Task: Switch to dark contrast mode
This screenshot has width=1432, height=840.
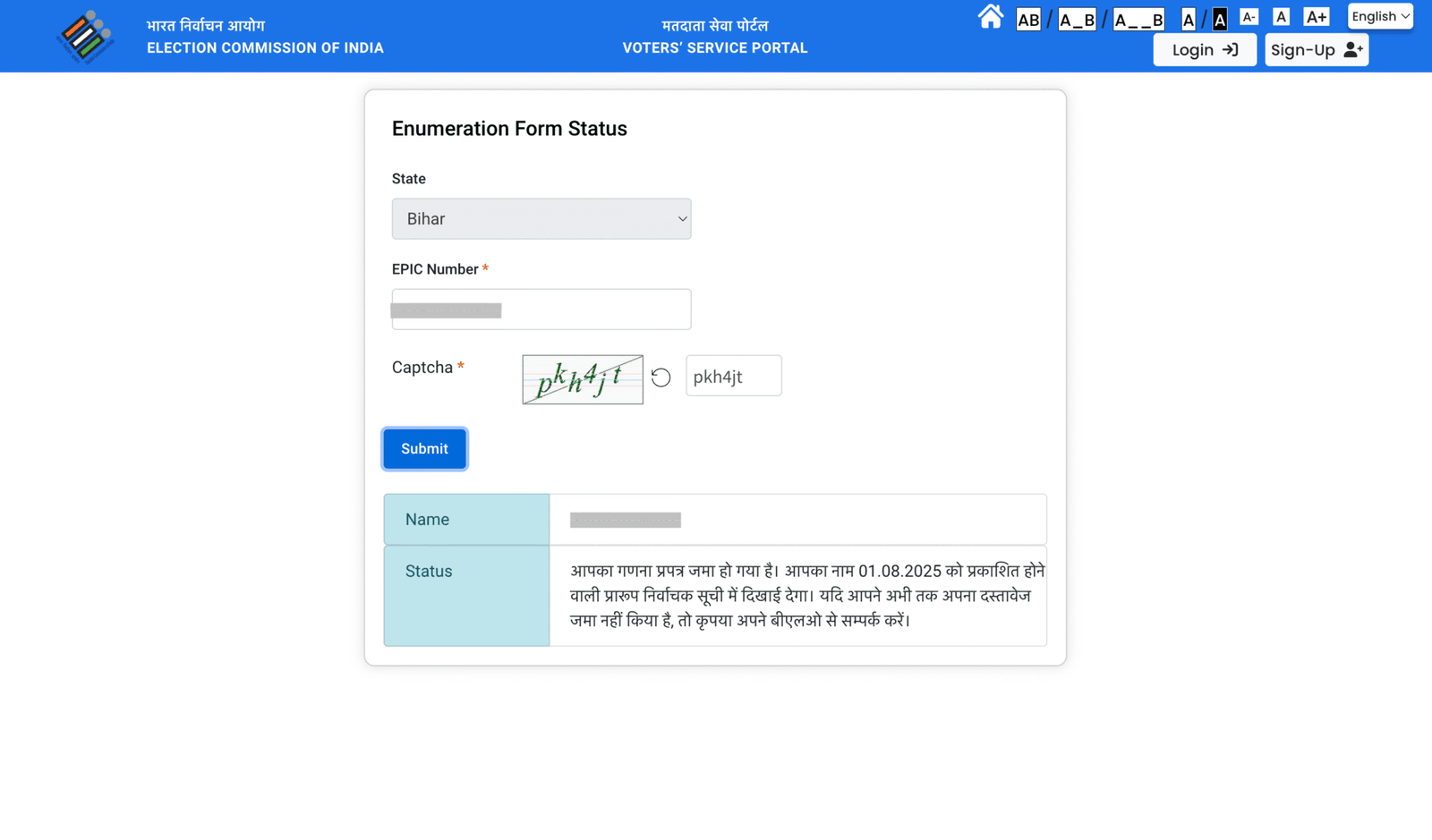Action: click(1219, 19)
